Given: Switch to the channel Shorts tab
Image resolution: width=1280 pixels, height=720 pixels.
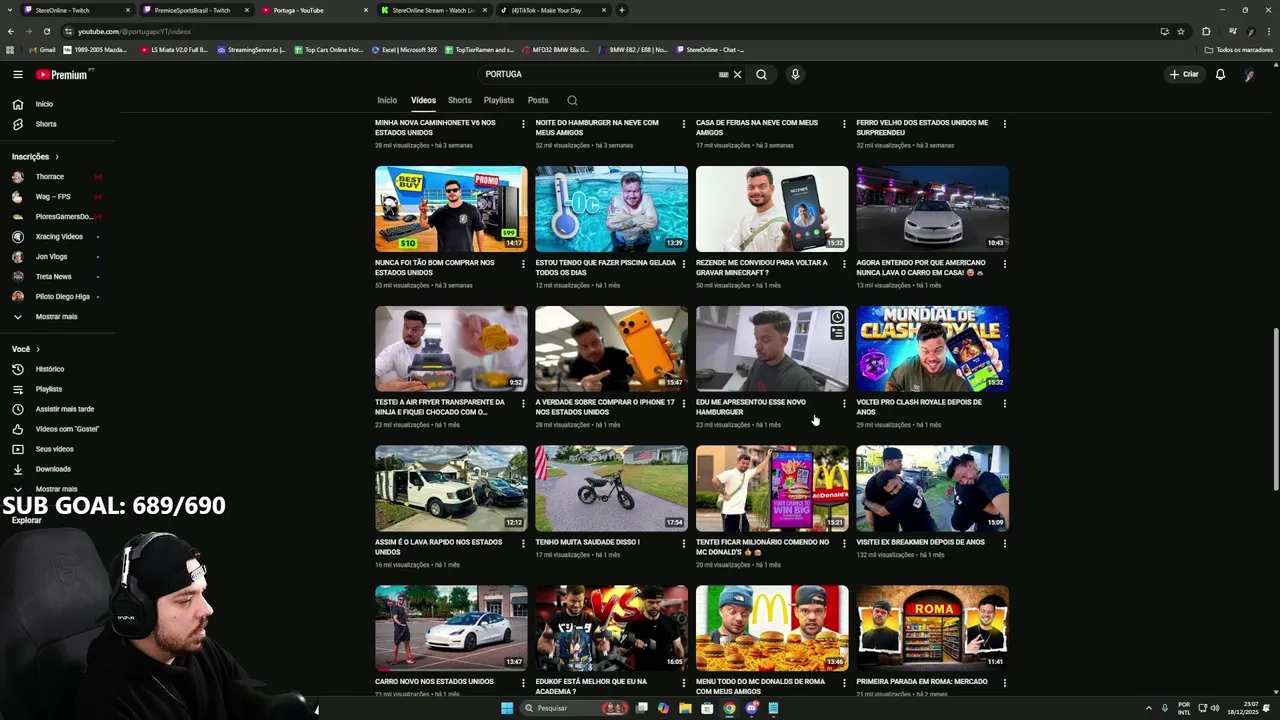Looking at the screenshot, I should pos(460,100).
